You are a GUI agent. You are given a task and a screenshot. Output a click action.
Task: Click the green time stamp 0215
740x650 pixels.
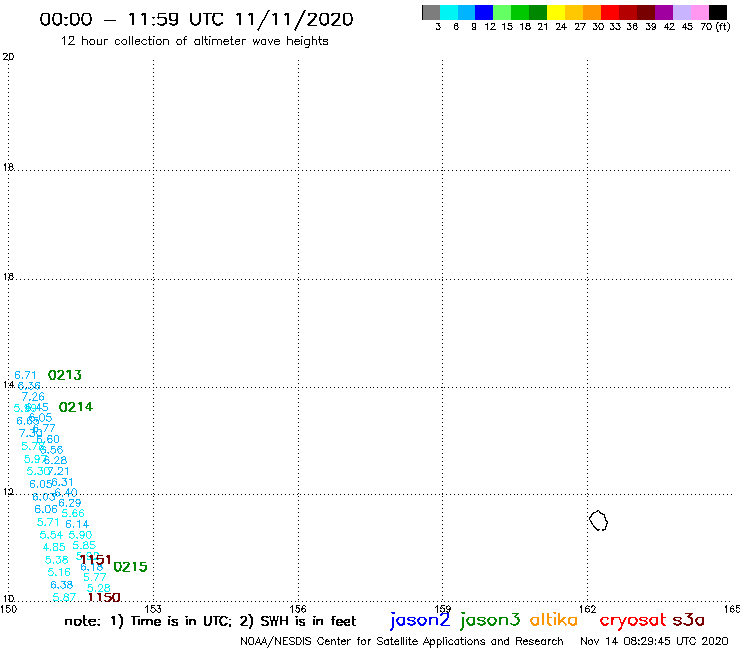click(130, 566)
